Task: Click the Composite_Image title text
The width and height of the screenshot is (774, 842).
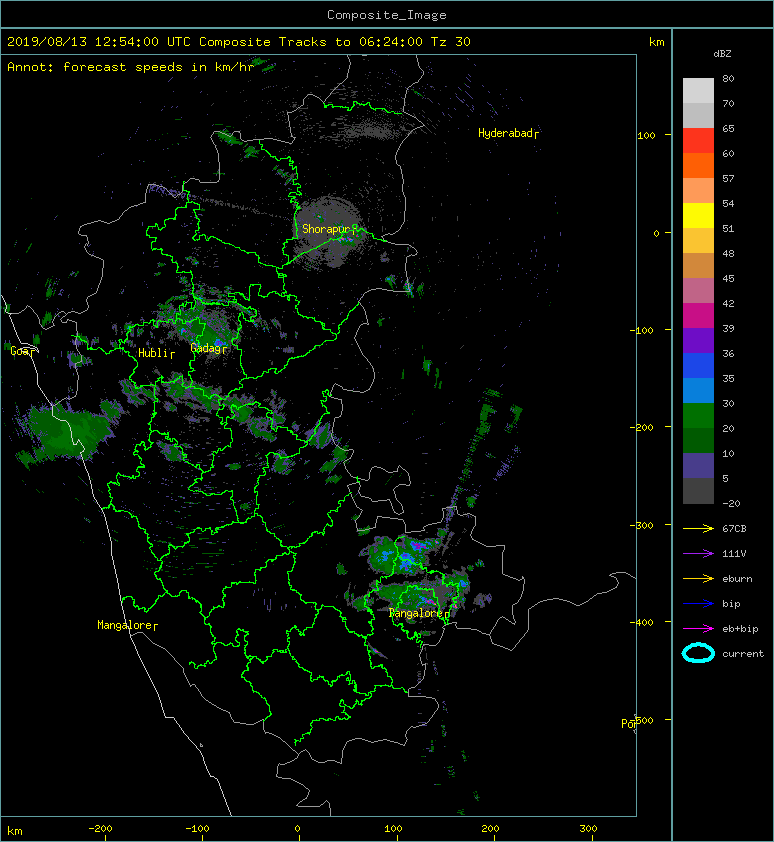Action: 387,15
